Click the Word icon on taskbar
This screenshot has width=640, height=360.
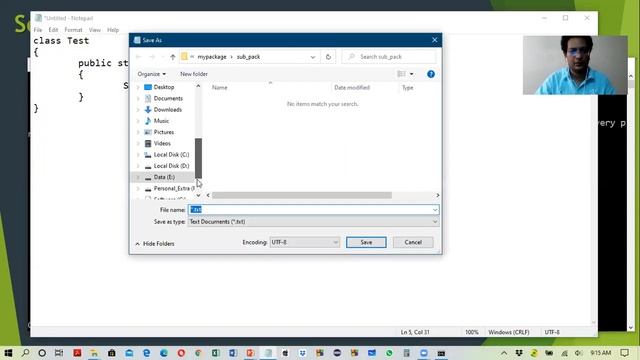tap(233, 353)
